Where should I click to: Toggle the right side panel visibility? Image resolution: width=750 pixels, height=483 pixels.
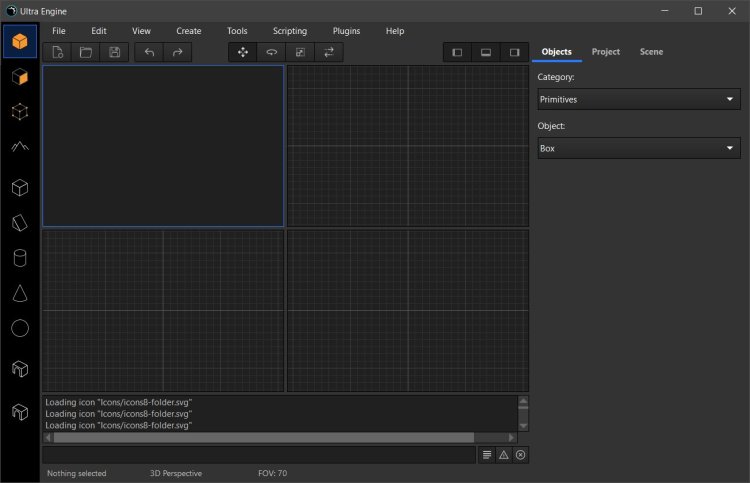[514, 52]
